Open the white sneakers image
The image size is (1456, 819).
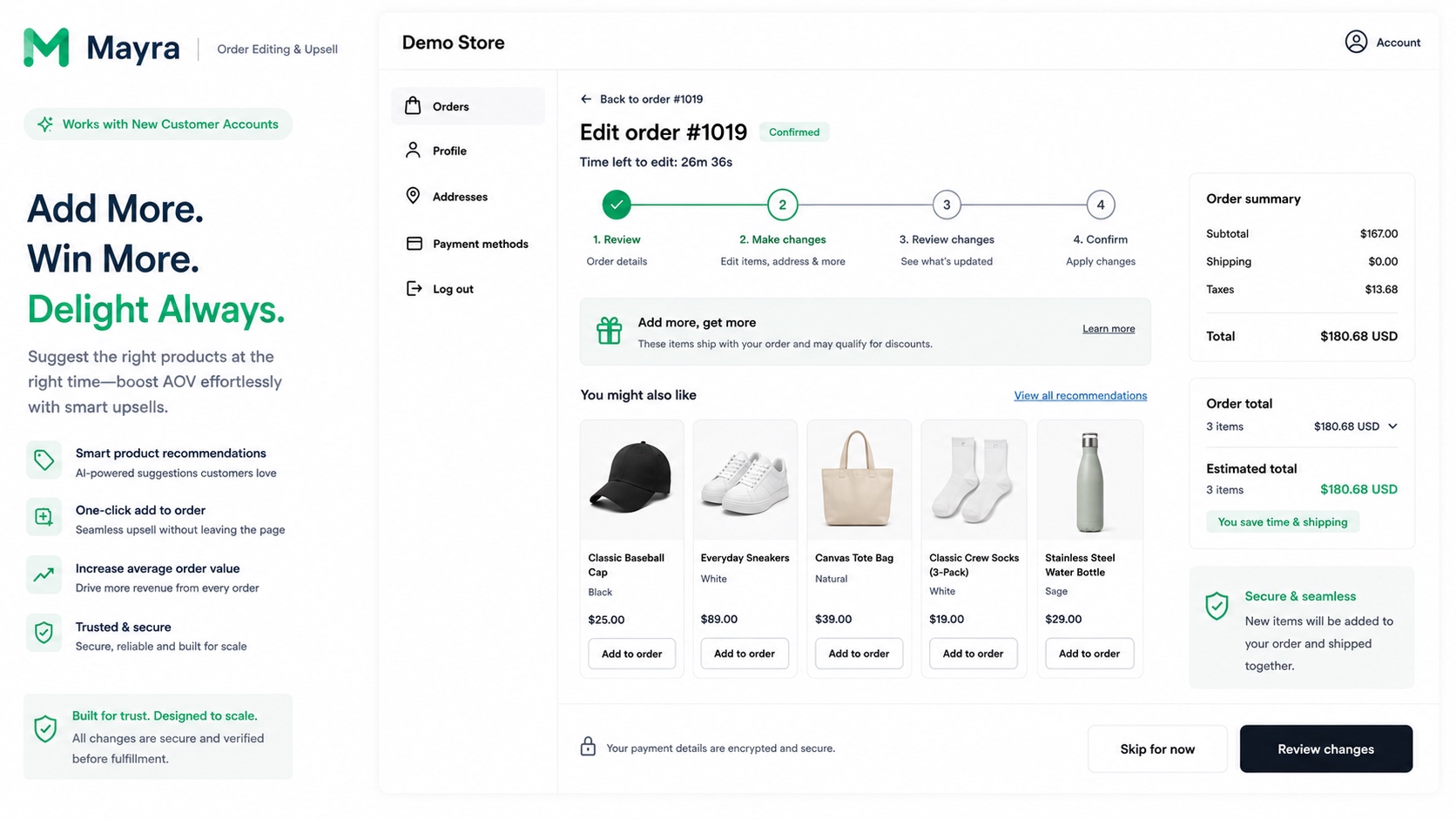[745, 480]
